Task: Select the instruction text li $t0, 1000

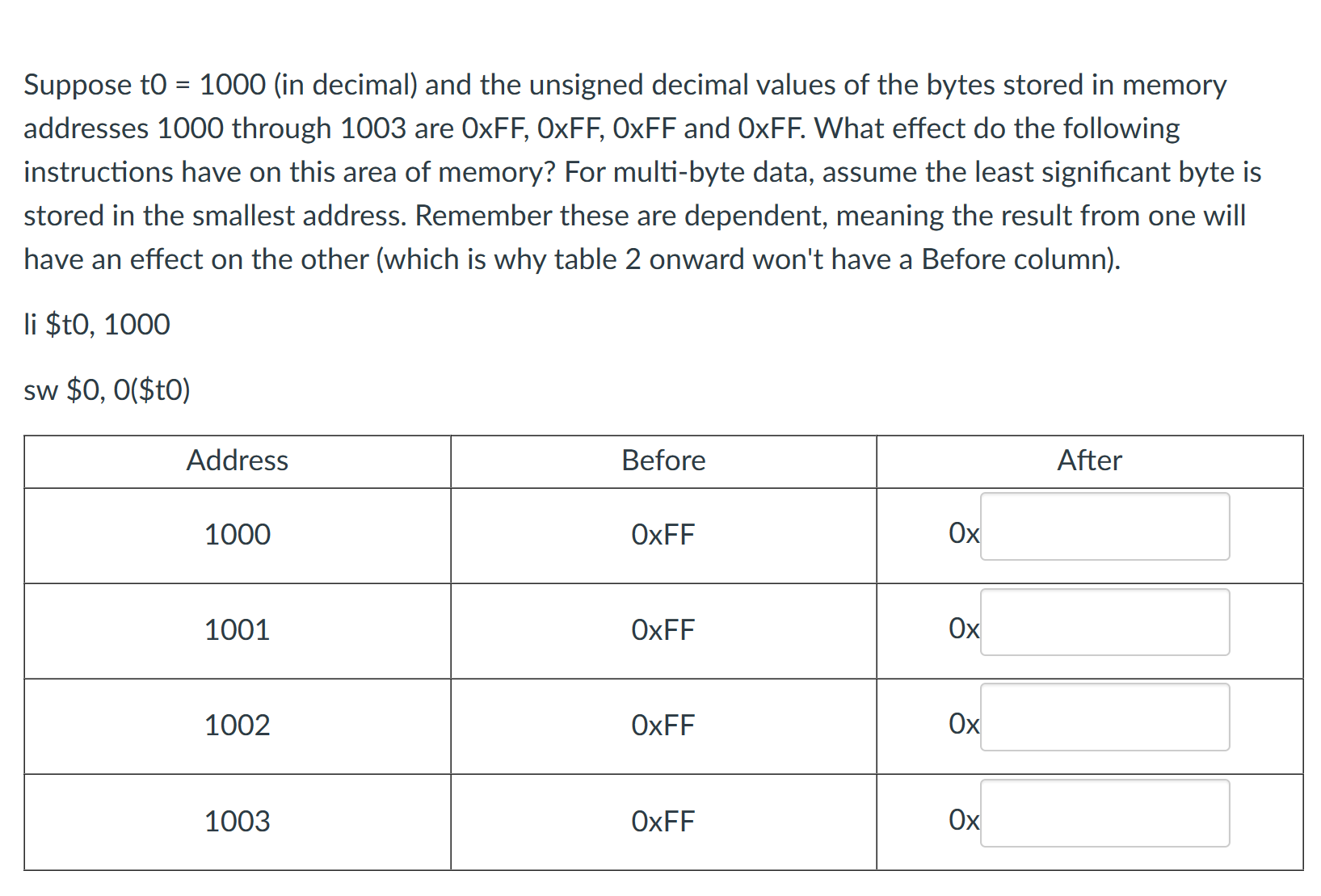Action: (x=95, y=324)
